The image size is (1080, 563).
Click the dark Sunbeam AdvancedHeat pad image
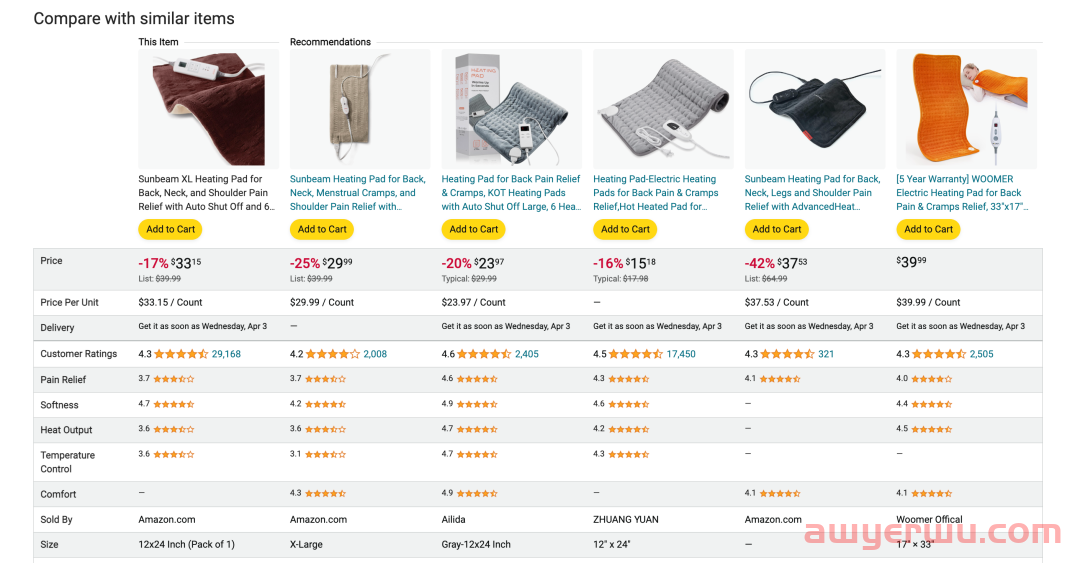point(815,109)
